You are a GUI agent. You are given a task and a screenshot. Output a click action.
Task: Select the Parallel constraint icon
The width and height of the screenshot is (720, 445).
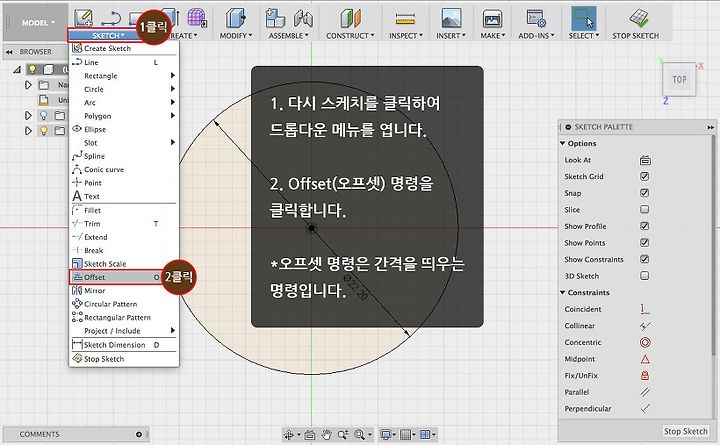tap(645, 392)
